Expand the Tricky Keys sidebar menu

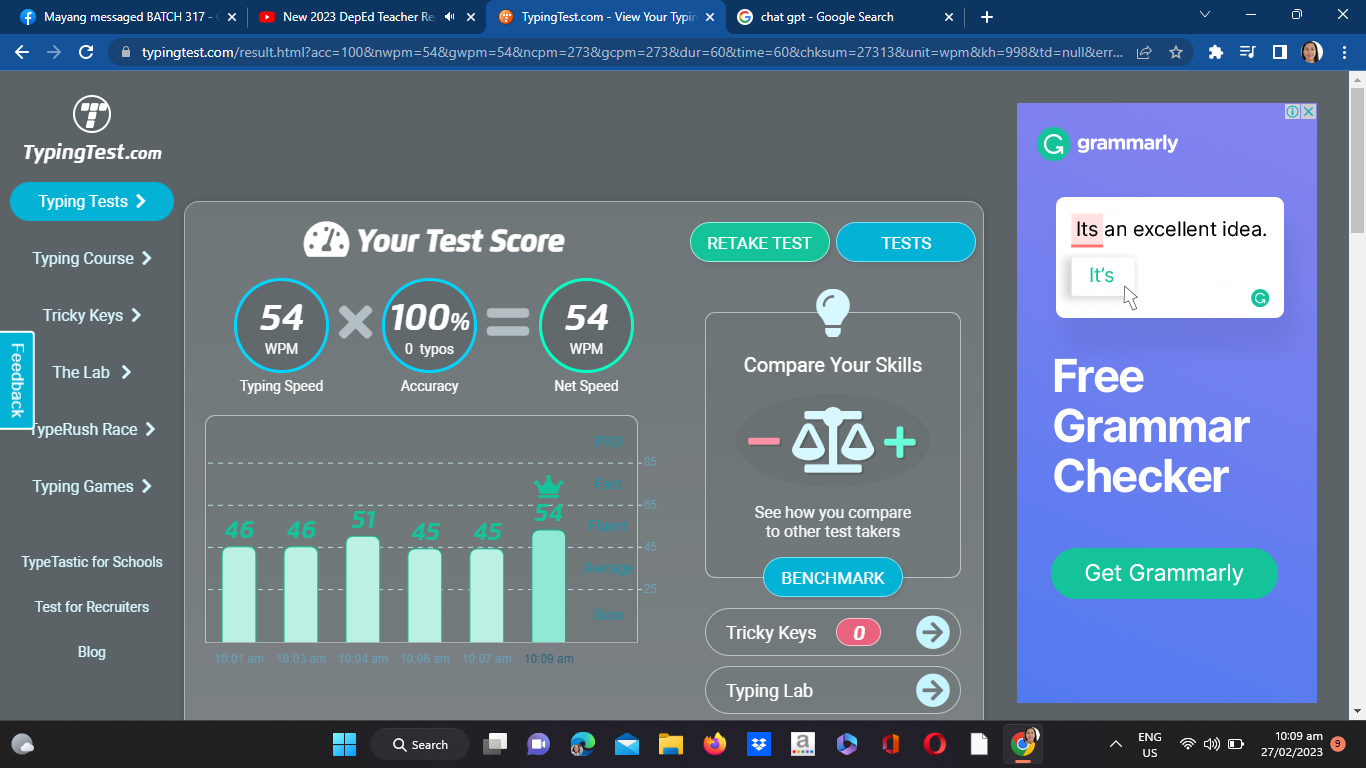(x=92, y=315)
